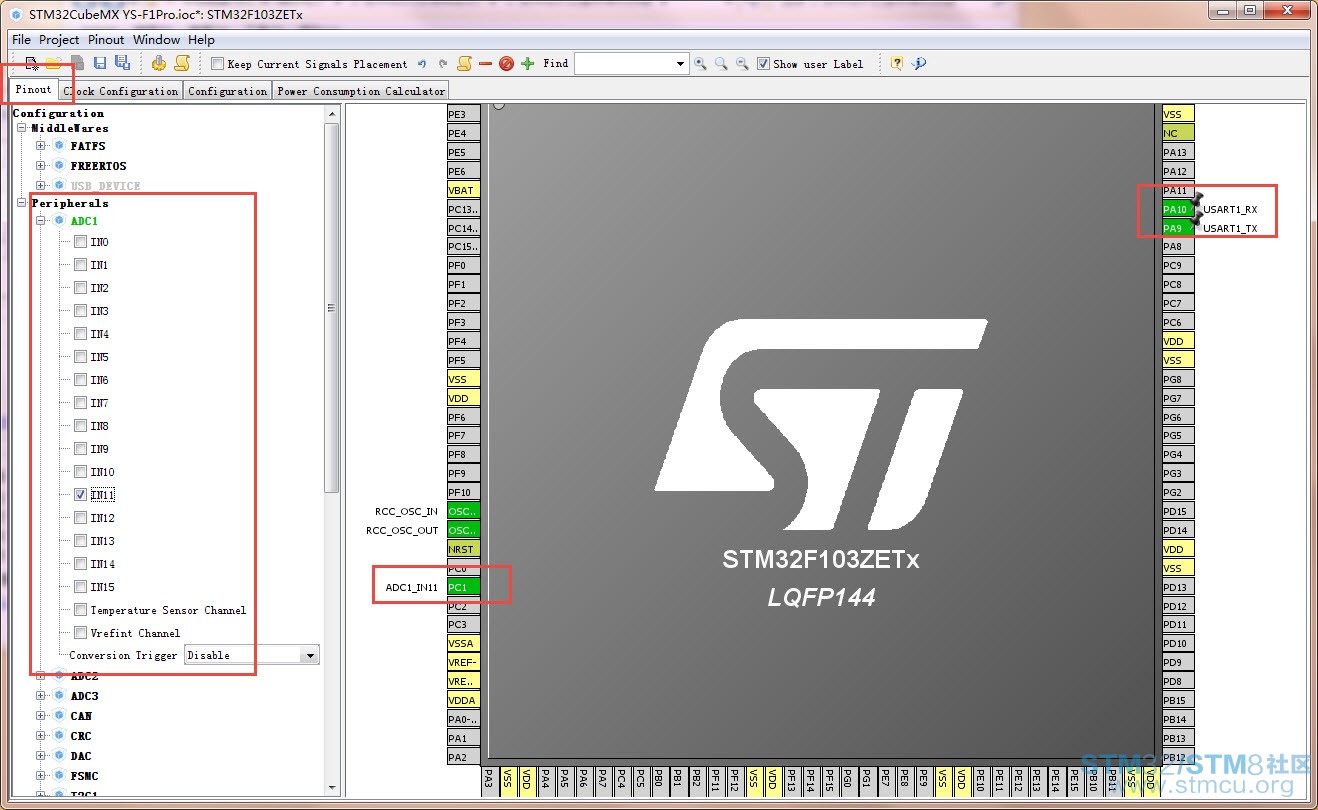The image size is (1318, 810).
Task: Click the CRC peripheral node icon
Action: coord(59,736)
